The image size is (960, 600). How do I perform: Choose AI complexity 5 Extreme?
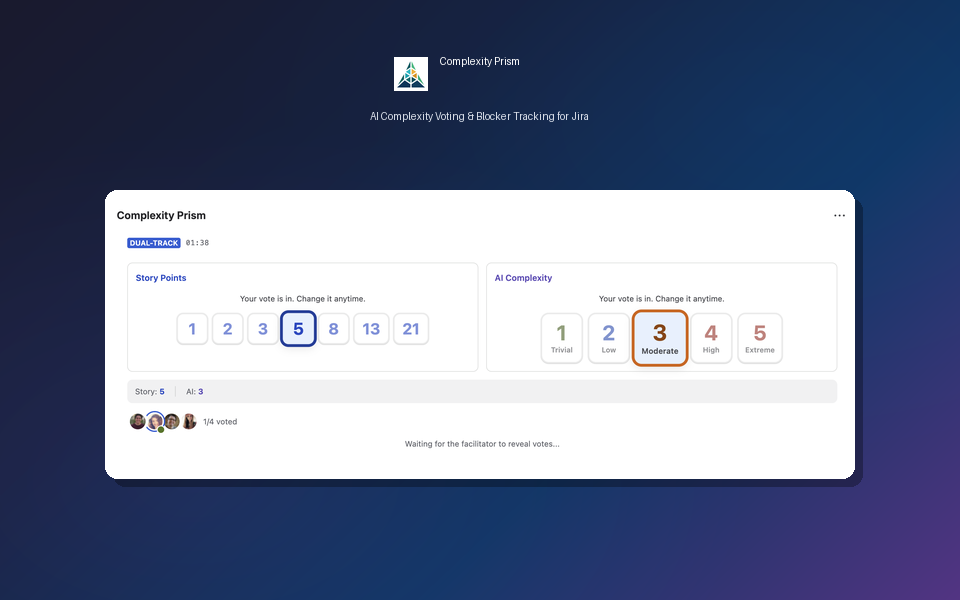(760, 339)
